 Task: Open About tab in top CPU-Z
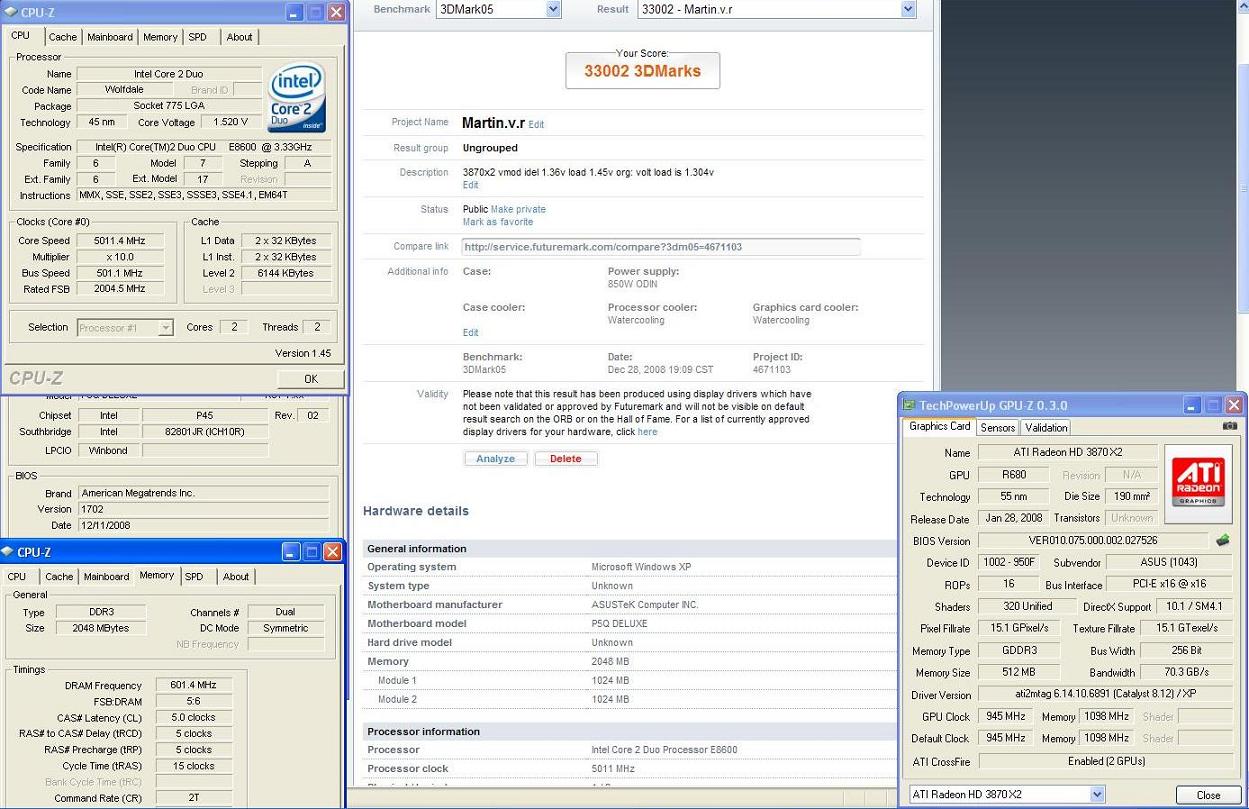click(x=239, y=37)
